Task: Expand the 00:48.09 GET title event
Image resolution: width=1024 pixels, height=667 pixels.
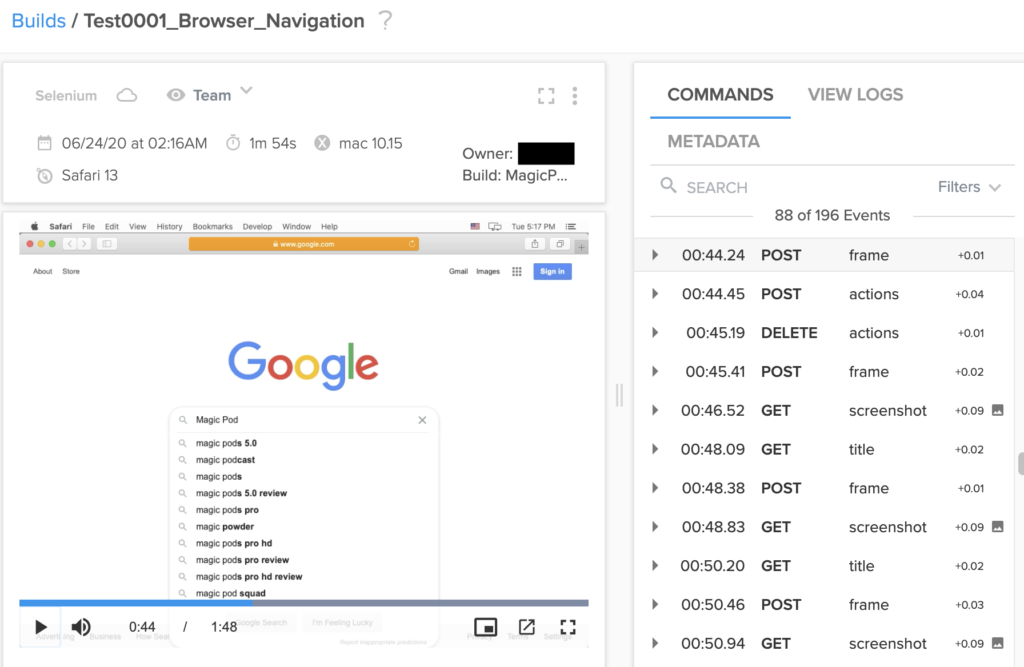Action: pyautogui.click(x=655, y=449)
